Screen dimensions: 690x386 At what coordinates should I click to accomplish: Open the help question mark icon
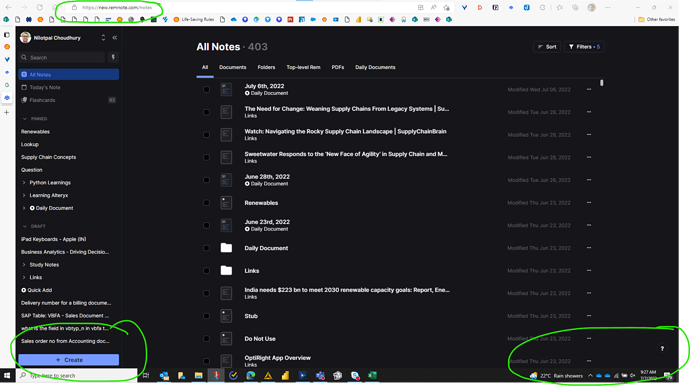click(x=662, y=349)
